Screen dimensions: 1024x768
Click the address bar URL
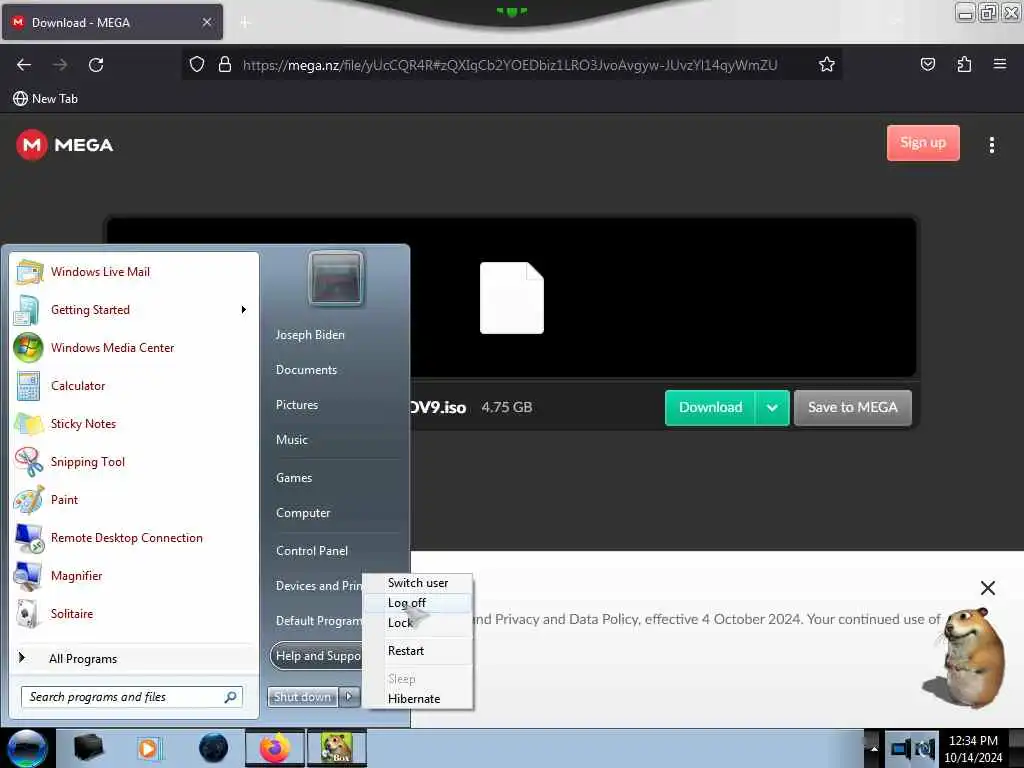(x=509, y=65)
